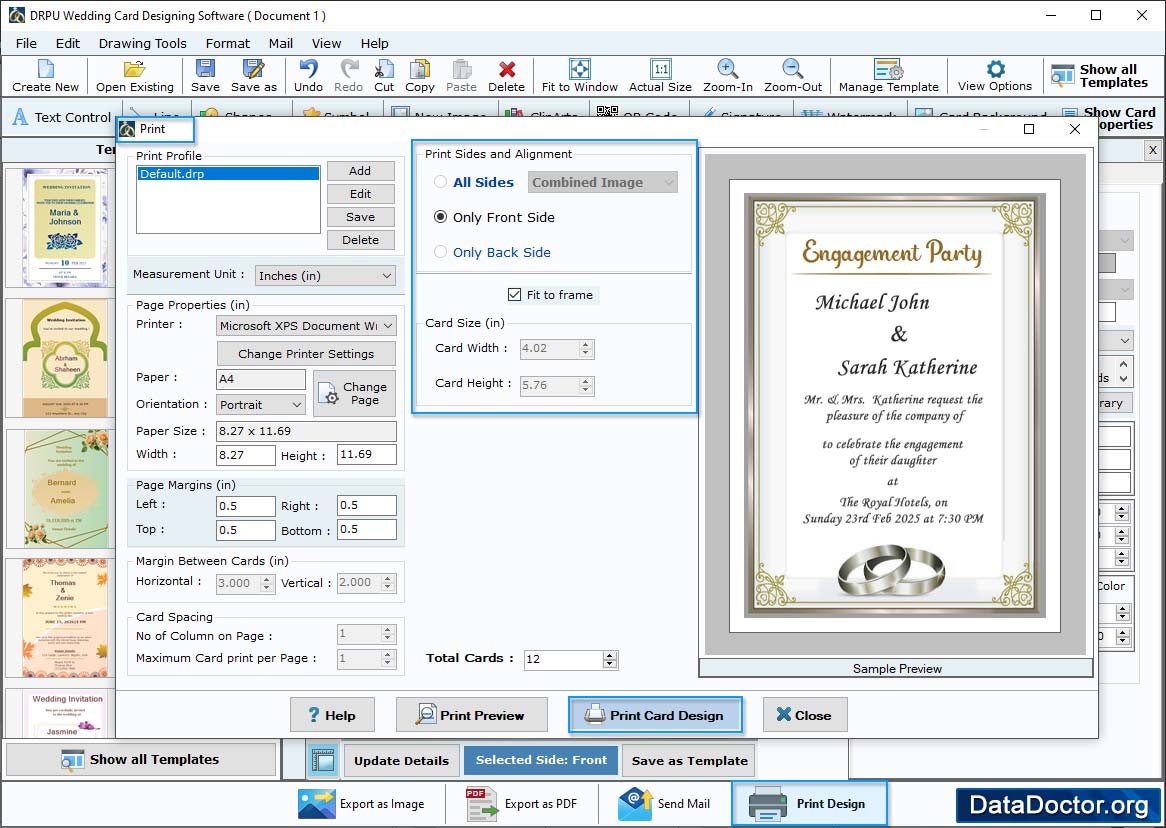This screenshot has height=828, width=1166.
Task: Click the Redo toolbar icon
Action: (348, 76)
